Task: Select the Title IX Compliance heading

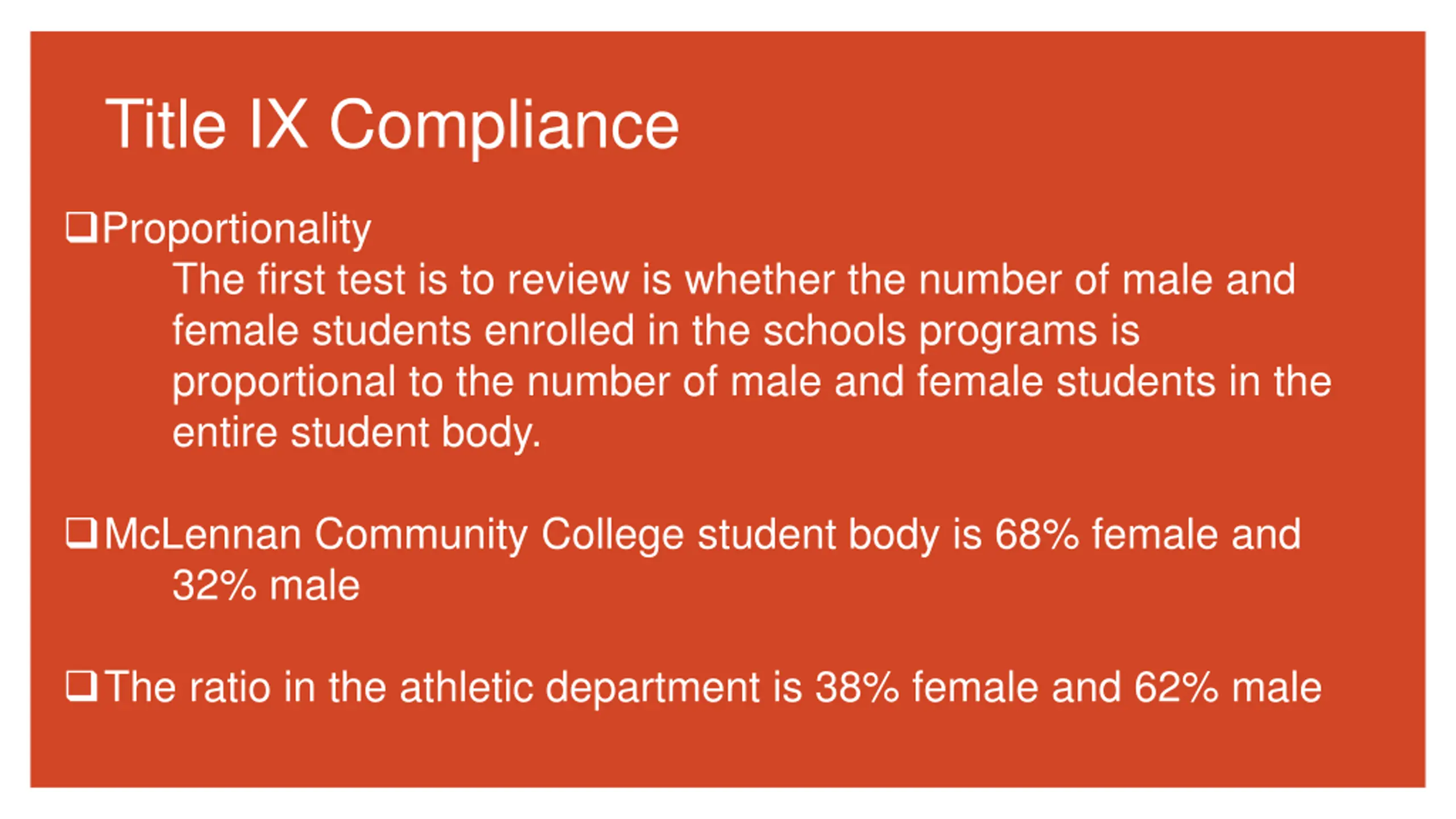Action: tap(392, 125)
